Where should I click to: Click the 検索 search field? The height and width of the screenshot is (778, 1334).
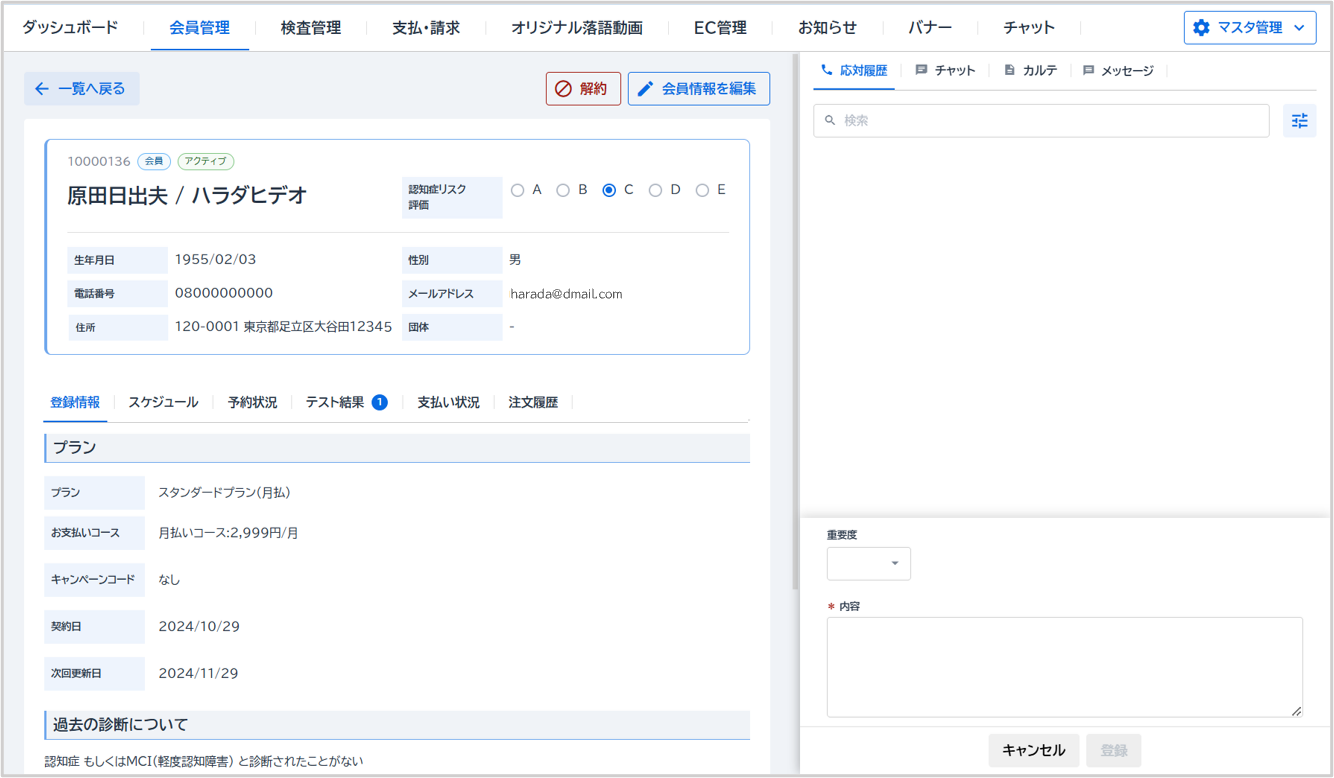point(1041,121)
